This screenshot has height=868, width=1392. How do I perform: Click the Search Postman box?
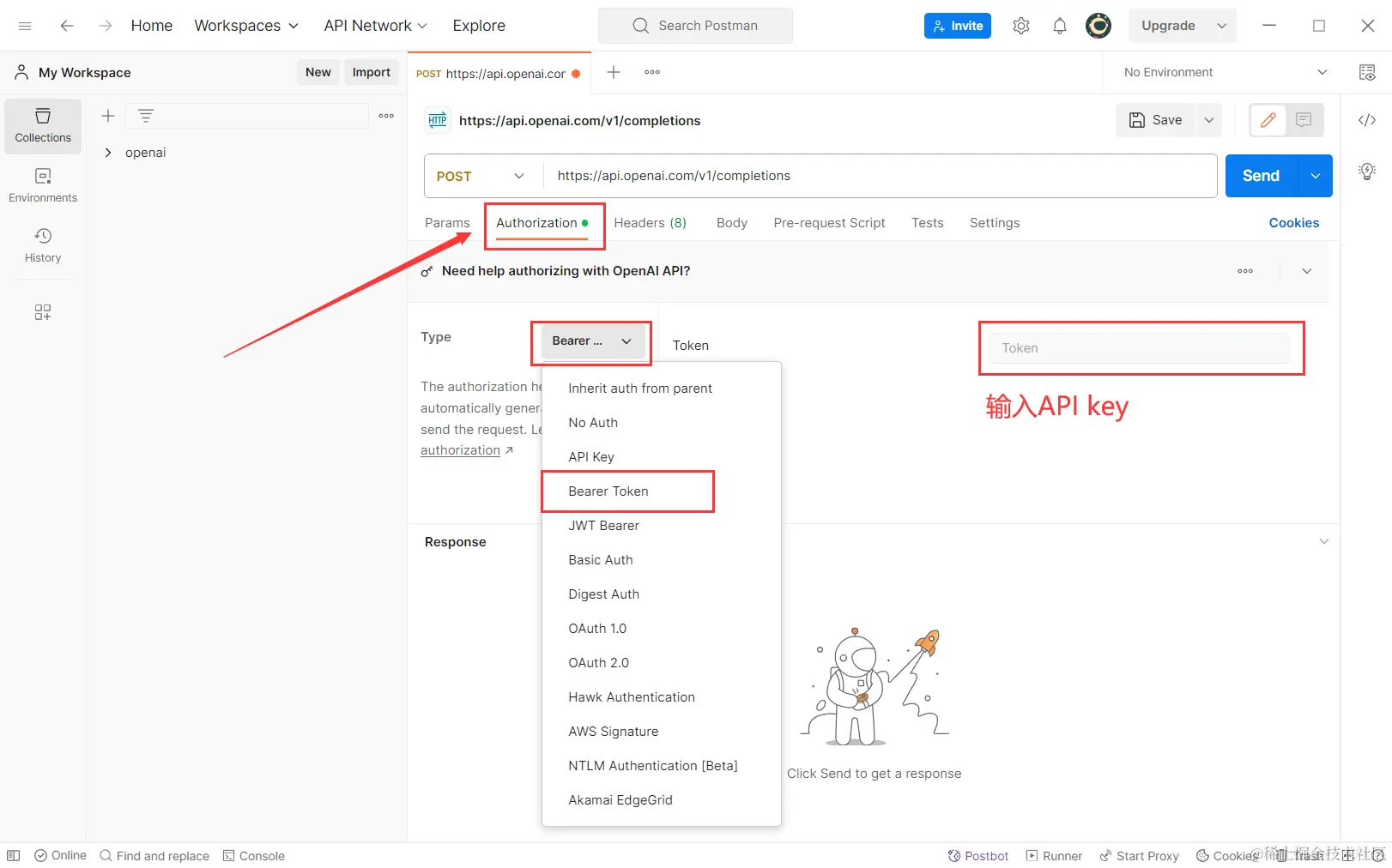[x=695, y=26]
